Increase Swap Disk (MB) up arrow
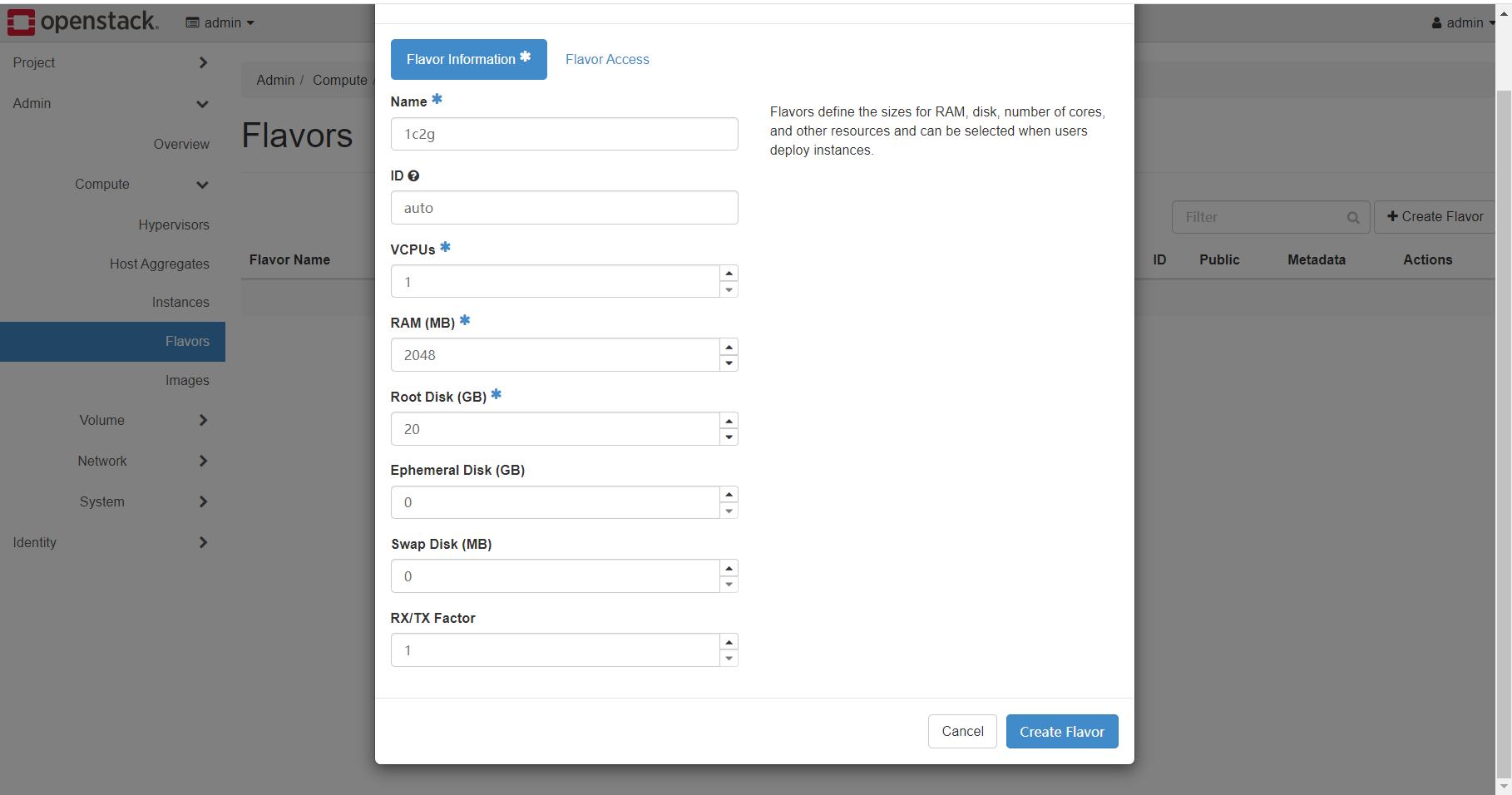This screenshot has height=795, width=1512. [x=729, y=568]
